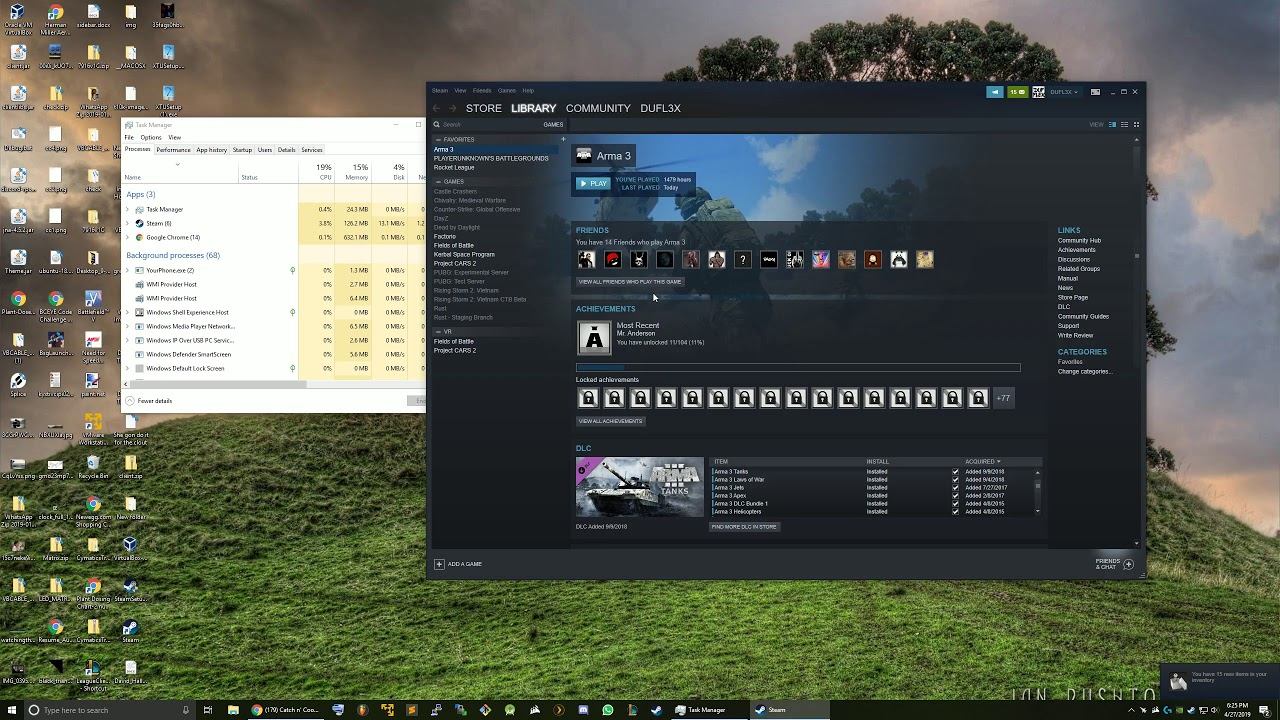The height and width of the screenshot is (720, 1280).
Task: Open Steam's Community tab
Action: click(598, 108)
